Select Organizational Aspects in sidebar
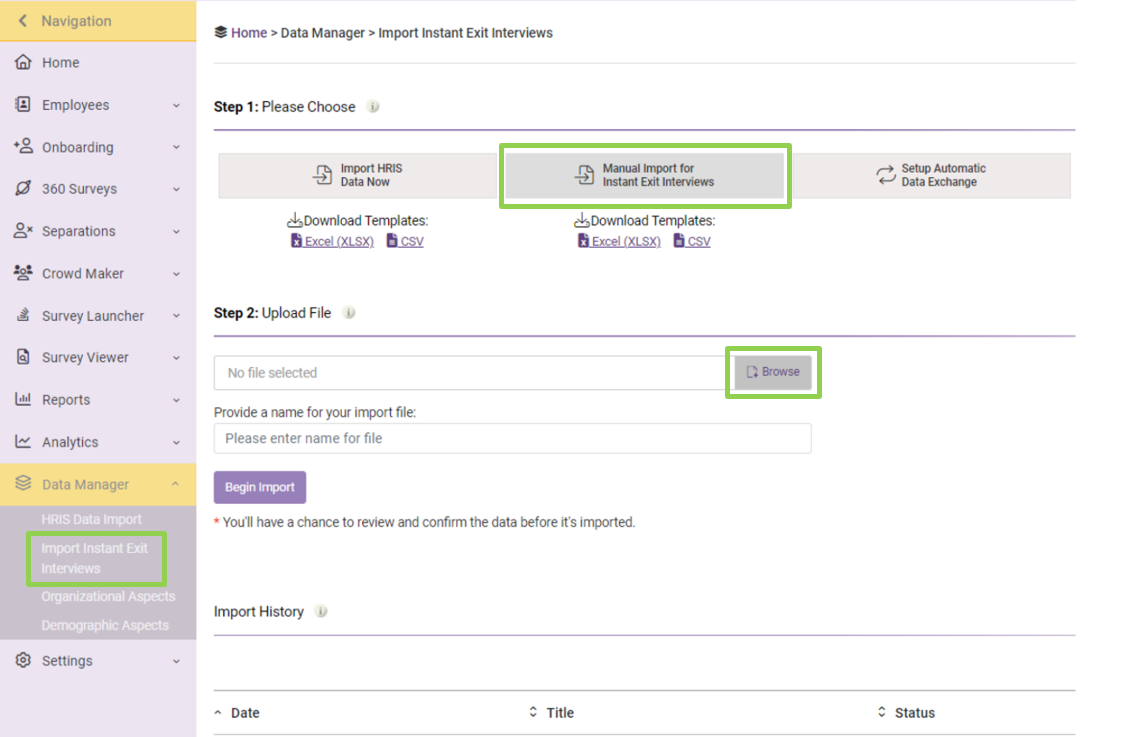This screenshot has width=1146, height=737. [x=107, y=596]
